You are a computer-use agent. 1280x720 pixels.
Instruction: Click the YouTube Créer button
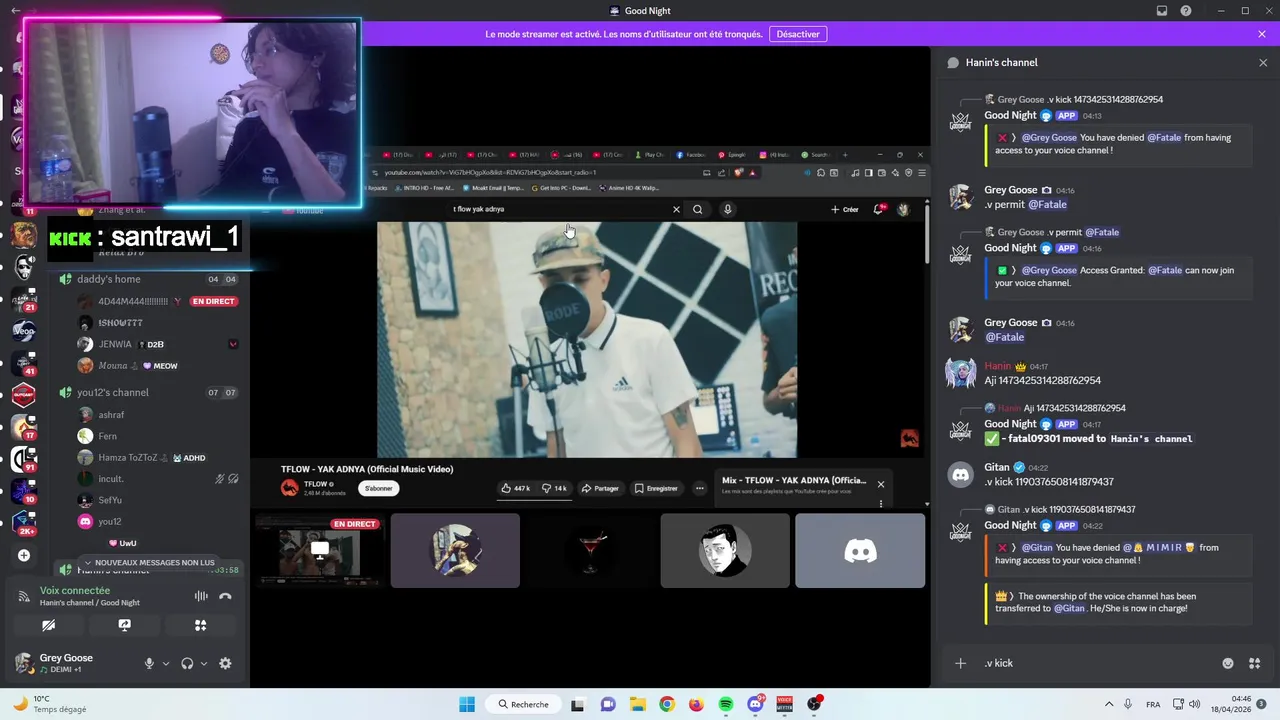845,210
